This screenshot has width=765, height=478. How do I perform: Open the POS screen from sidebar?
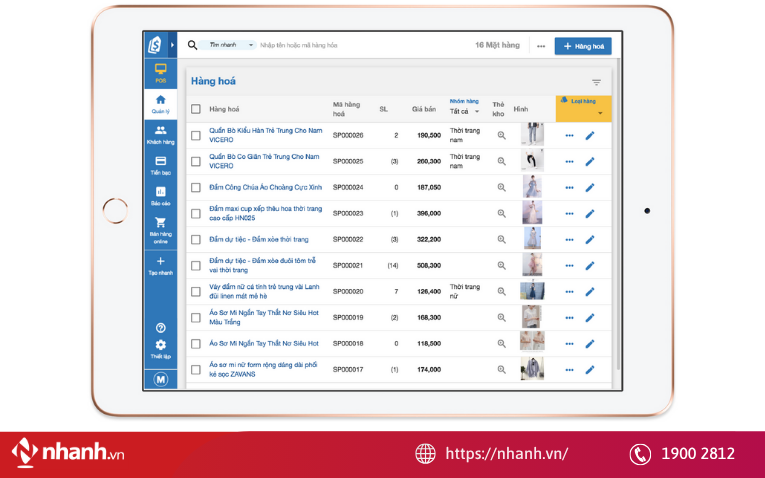point(160,72)
